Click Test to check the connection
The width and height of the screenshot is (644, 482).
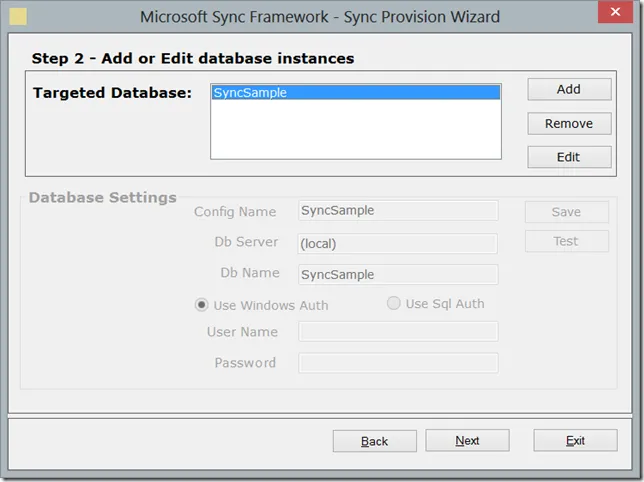coord(566,241)
